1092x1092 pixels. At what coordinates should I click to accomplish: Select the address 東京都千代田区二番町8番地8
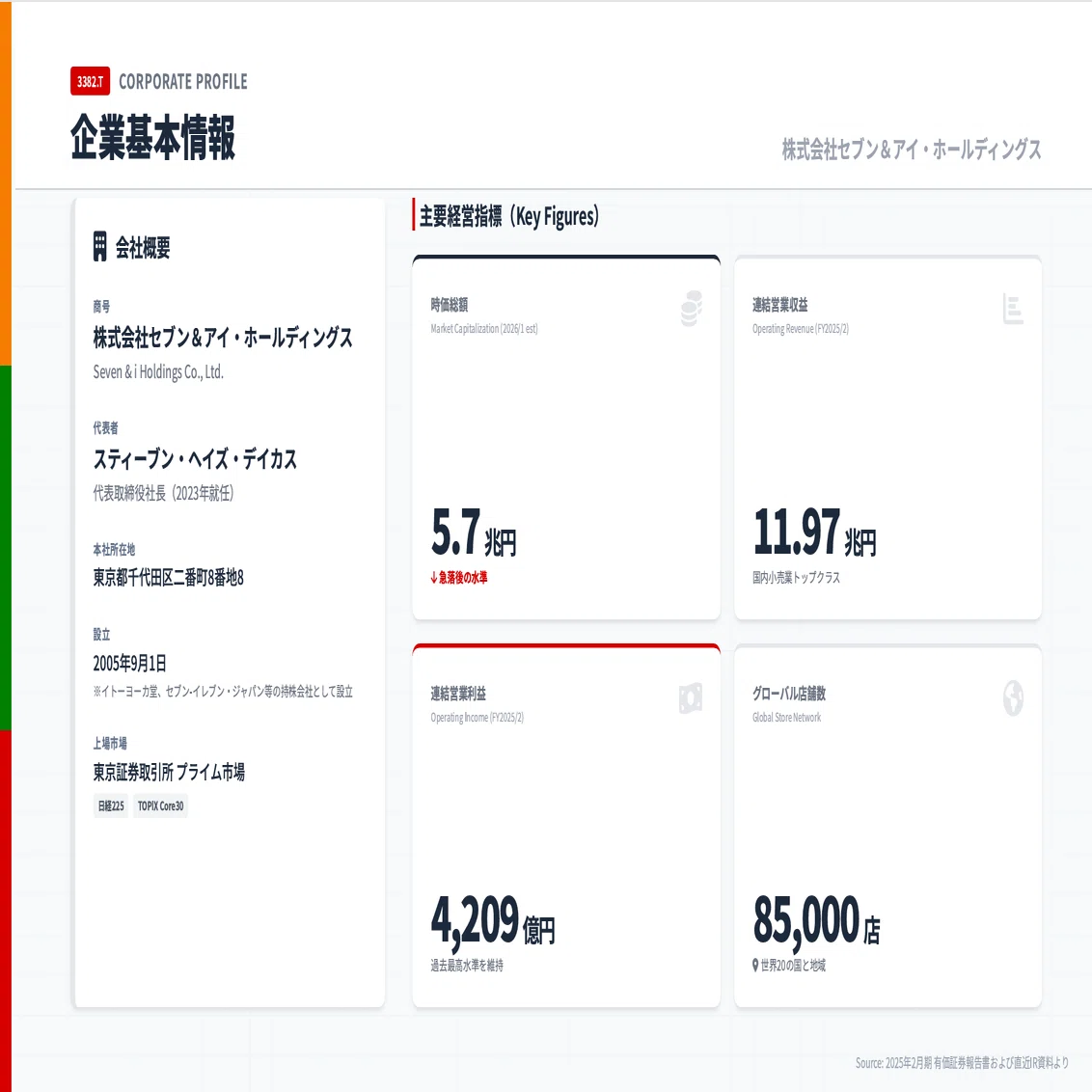click(x=169, y=577)
